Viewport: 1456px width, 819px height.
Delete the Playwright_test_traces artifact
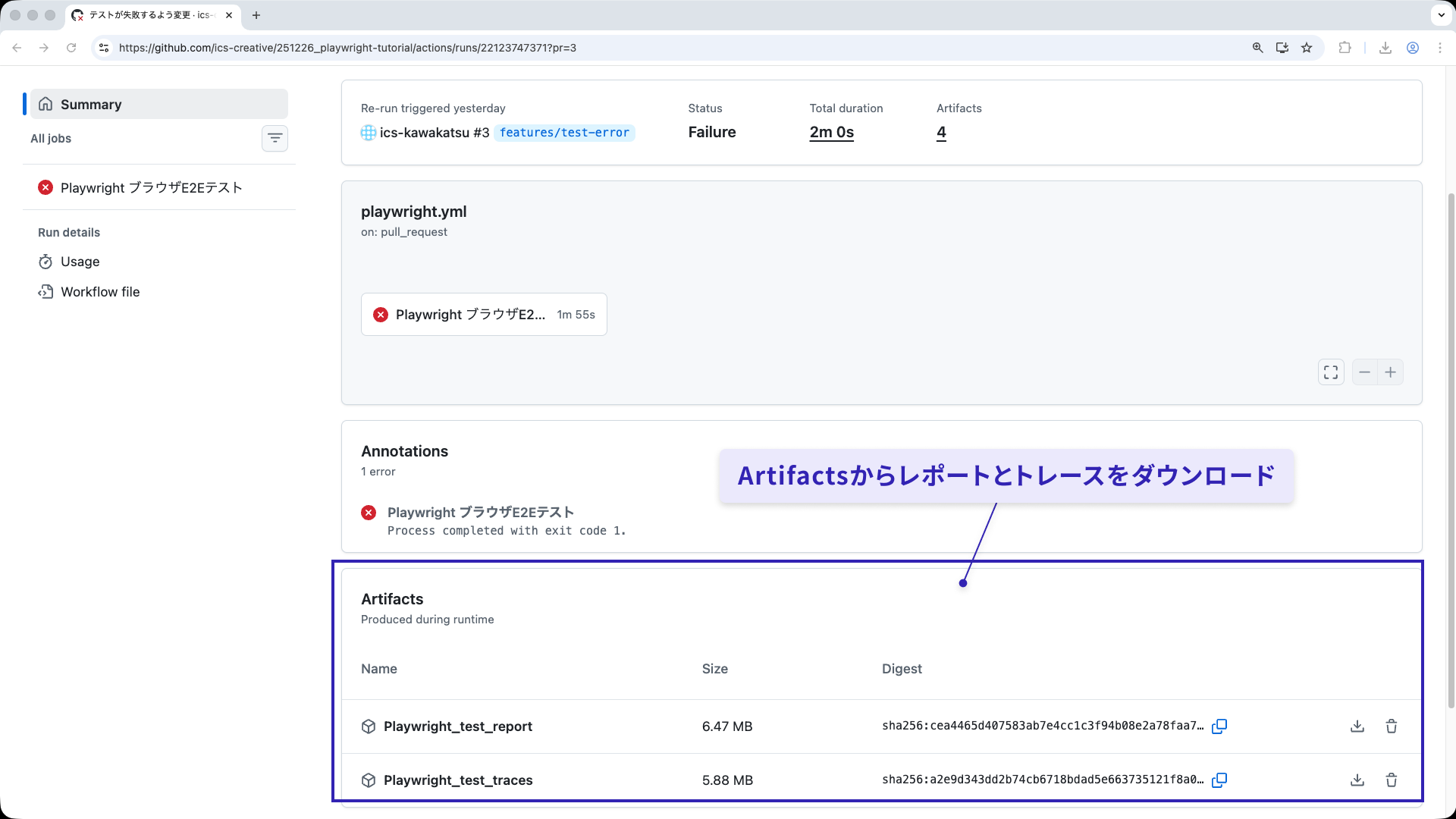(1392, 780)
